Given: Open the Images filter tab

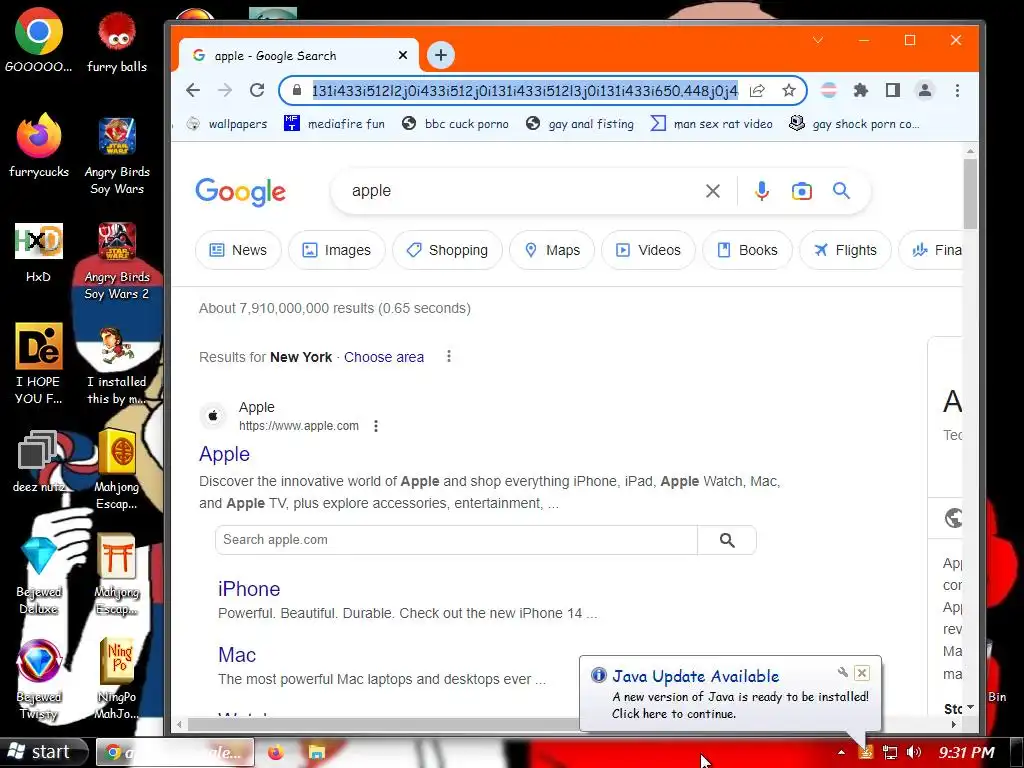Looking at the screenshot, I should point(336,250).
